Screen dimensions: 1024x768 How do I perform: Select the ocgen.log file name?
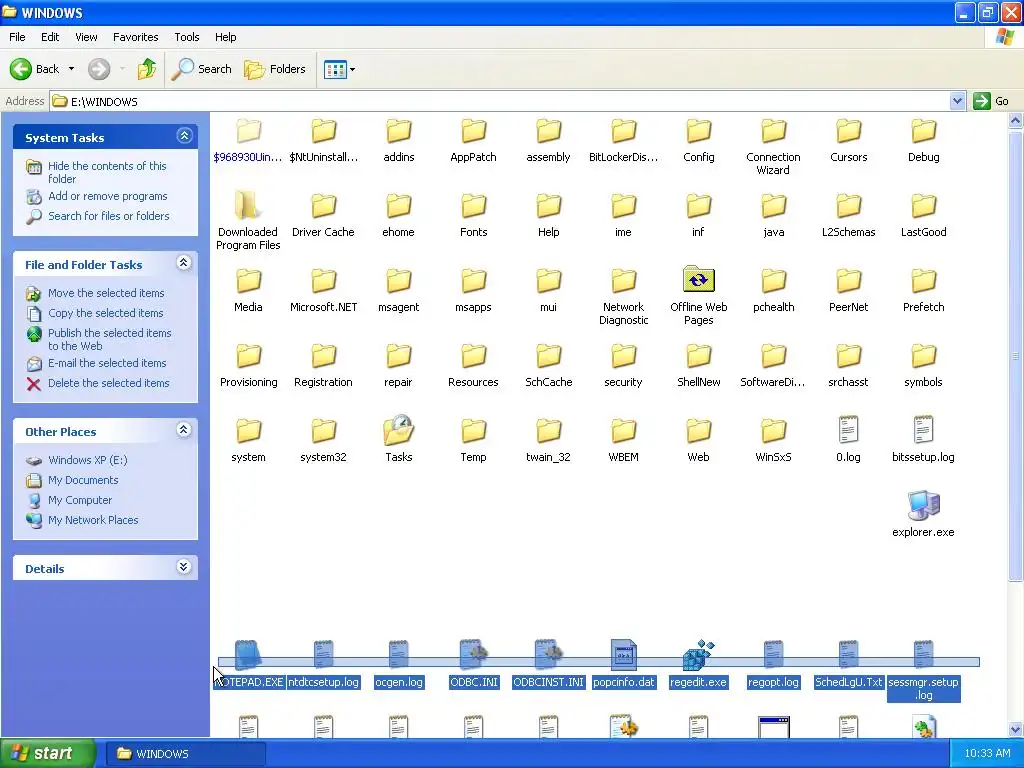[398, 682]
